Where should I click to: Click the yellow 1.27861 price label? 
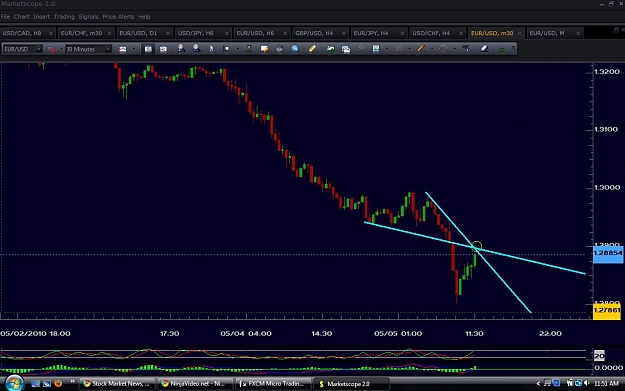tap(607, 311)
